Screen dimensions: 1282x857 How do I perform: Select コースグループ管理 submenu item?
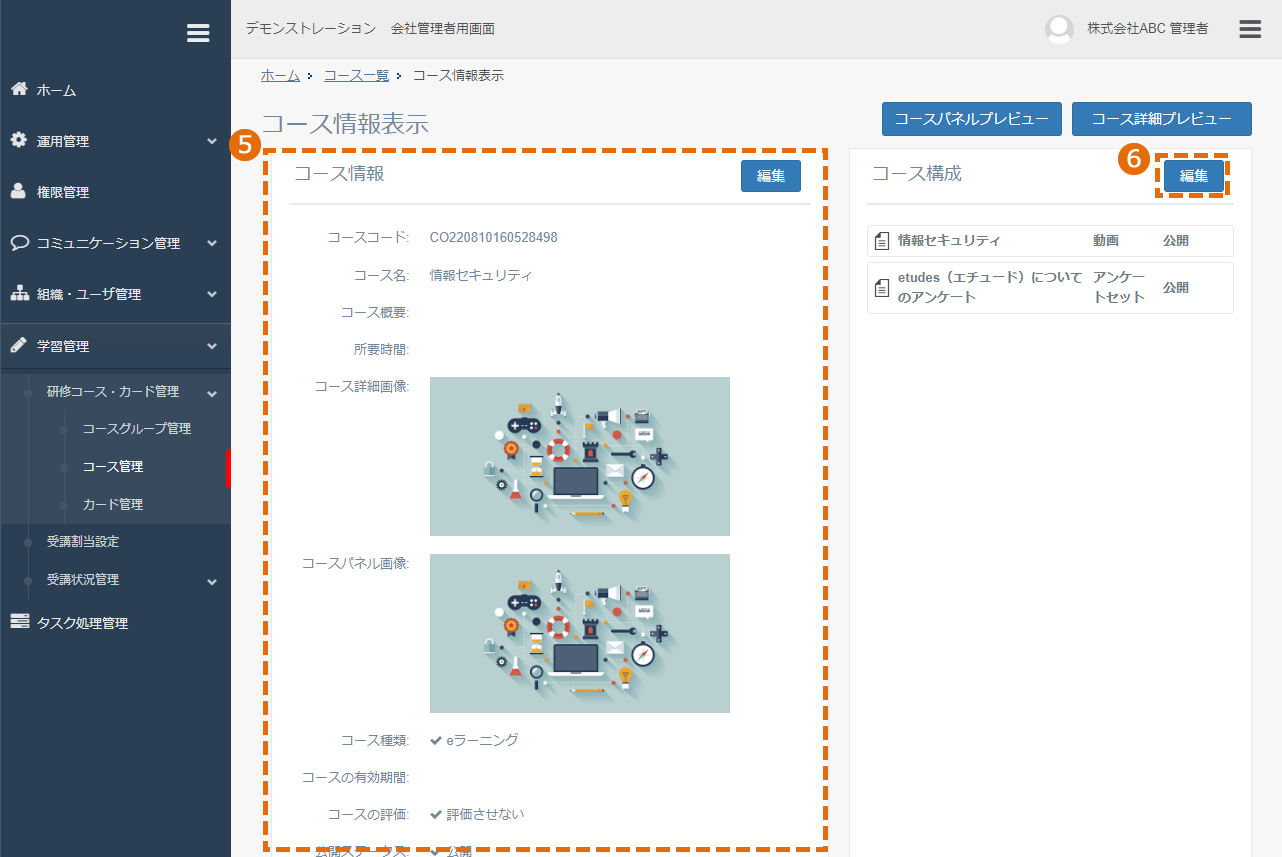tap(137, 428)
